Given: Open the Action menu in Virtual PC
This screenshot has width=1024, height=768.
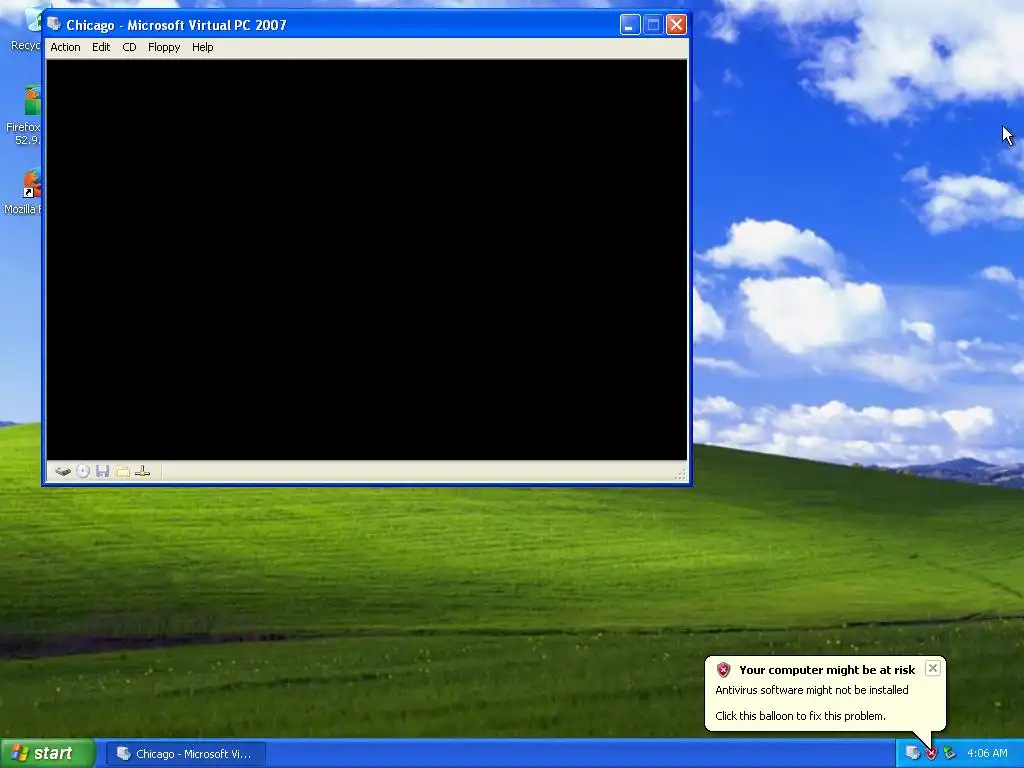Looking at the screenshot, I should tap(65, 47).
